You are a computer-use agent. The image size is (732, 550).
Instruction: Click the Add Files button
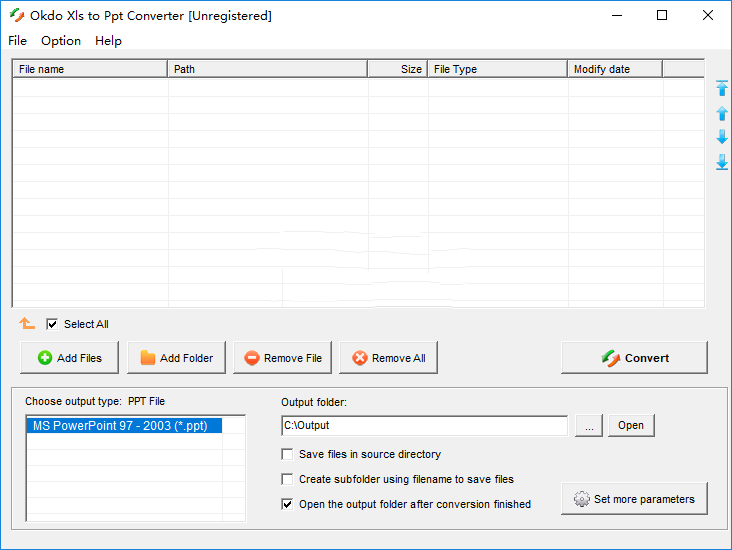70,358
